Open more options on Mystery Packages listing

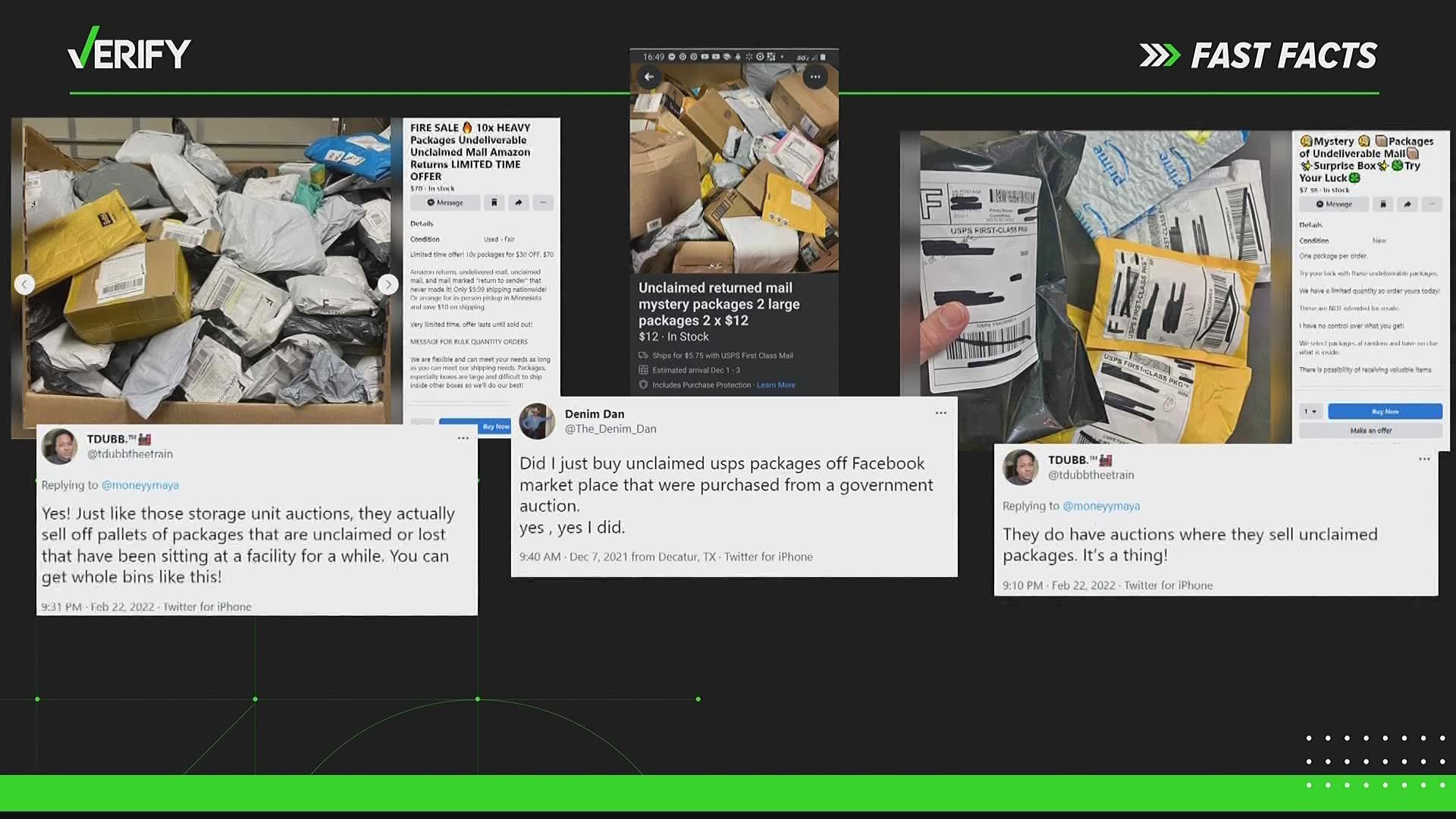[1432, 204]
